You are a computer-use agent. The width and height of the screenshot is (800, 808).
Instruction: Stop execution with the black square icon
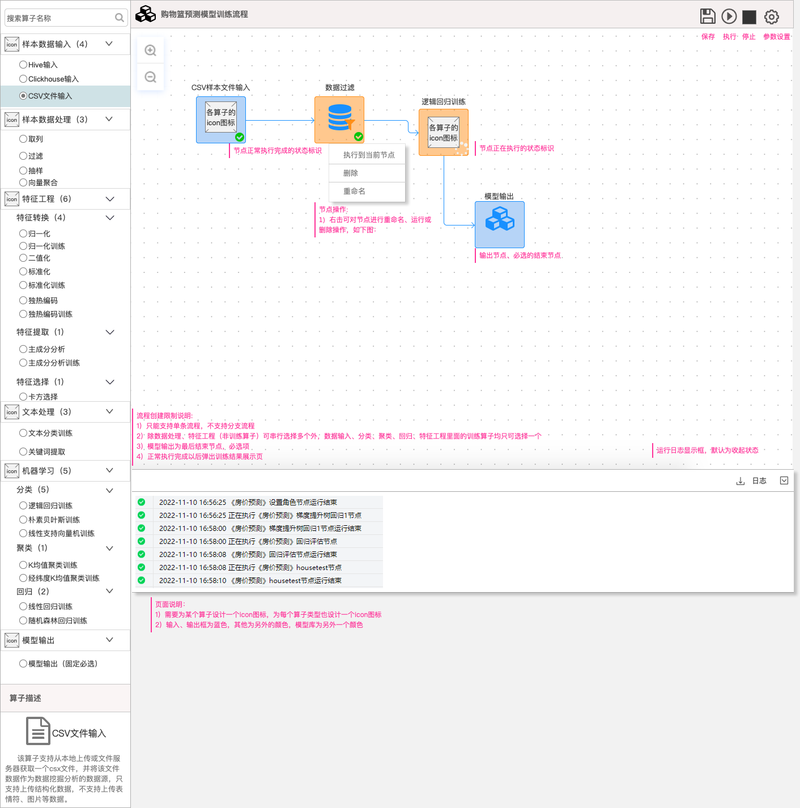(749, 17)
